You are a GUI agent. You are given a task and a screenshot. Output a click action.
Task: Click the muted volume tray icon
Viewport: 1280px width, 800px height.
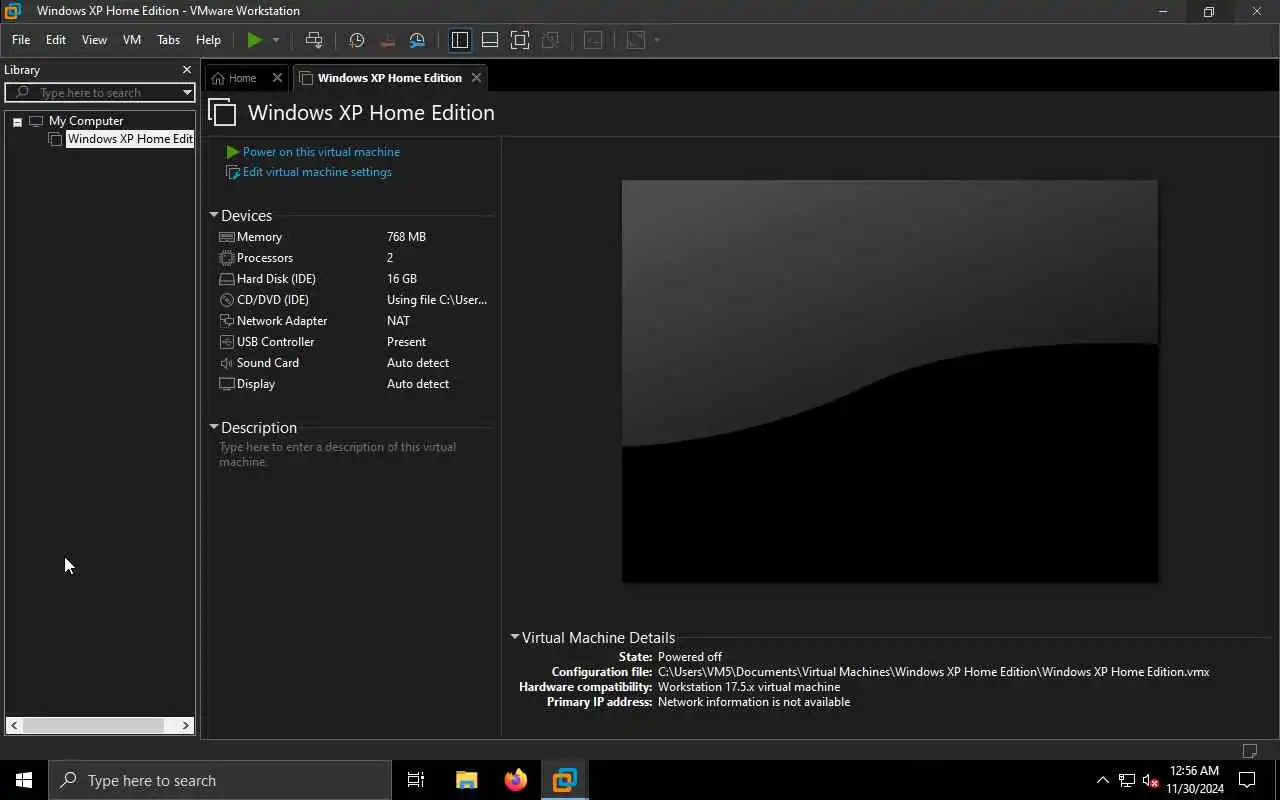coord(1151,780)
